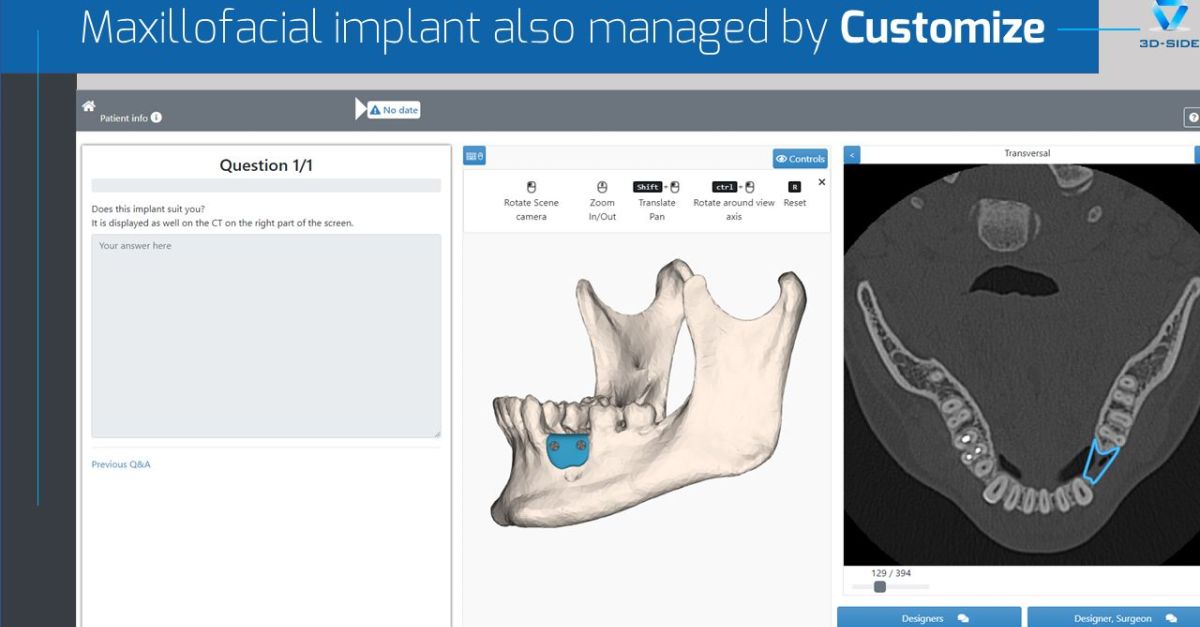The height and width of the screenshot is (627, 1200).
Task: Click the Reset R key icon
Action: pyautogui.click(x=794, y=187)
